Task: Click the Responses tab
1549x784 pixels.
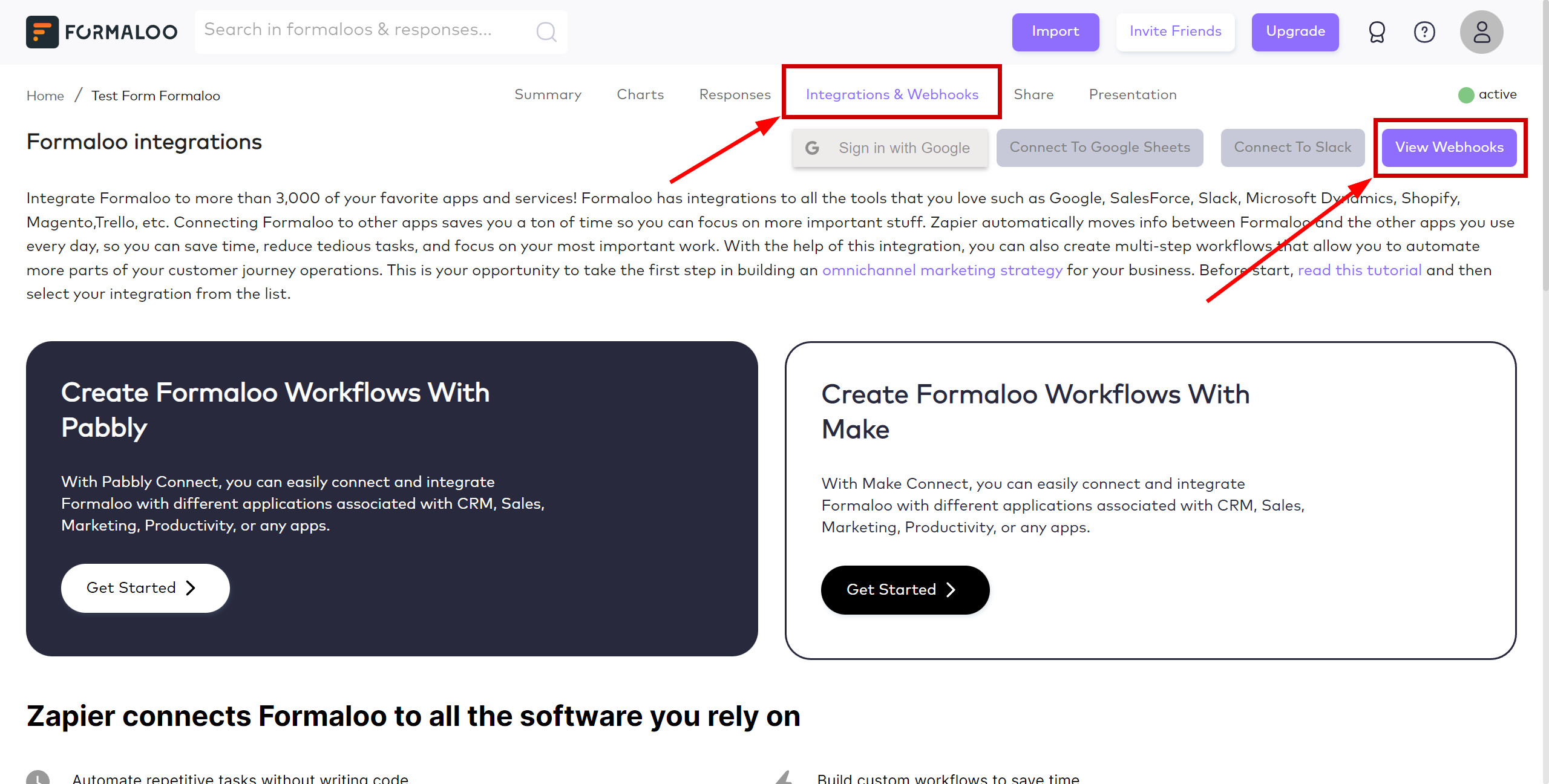Action: click(x=735, y=94)
